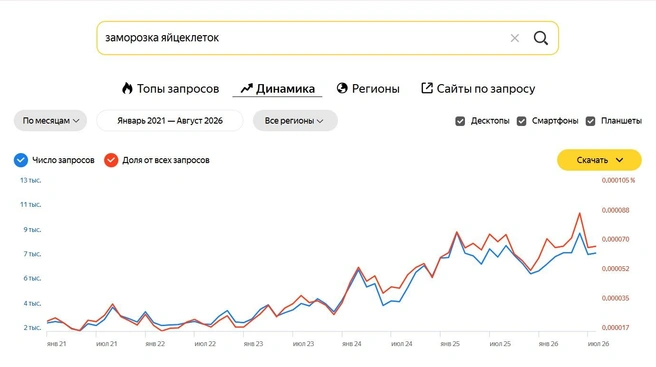The width and height of the screenshot is (656, 367).
Task: Click the июл 22 date label
Action: tap(205, 344)
